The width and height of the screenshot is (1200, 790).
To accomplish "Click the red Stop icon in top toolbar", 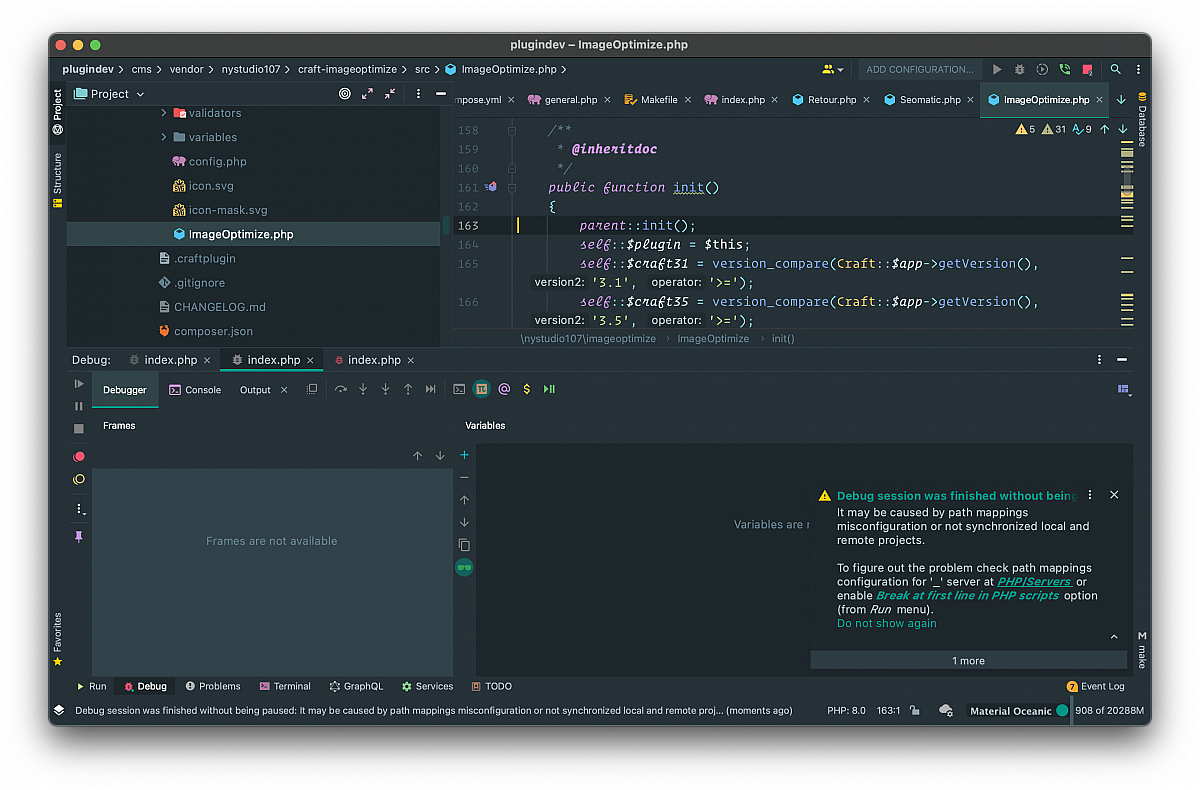I will click(x=1087, y=70).
